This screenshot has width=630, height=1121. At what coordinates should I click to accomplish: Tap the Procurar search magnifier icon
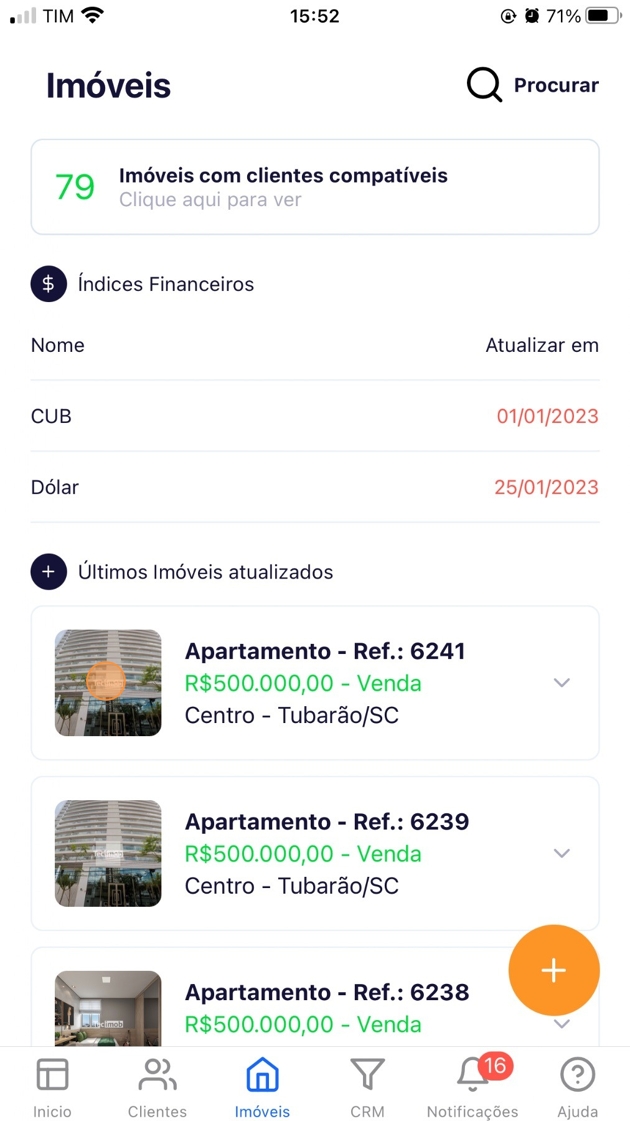click(484, 86)
